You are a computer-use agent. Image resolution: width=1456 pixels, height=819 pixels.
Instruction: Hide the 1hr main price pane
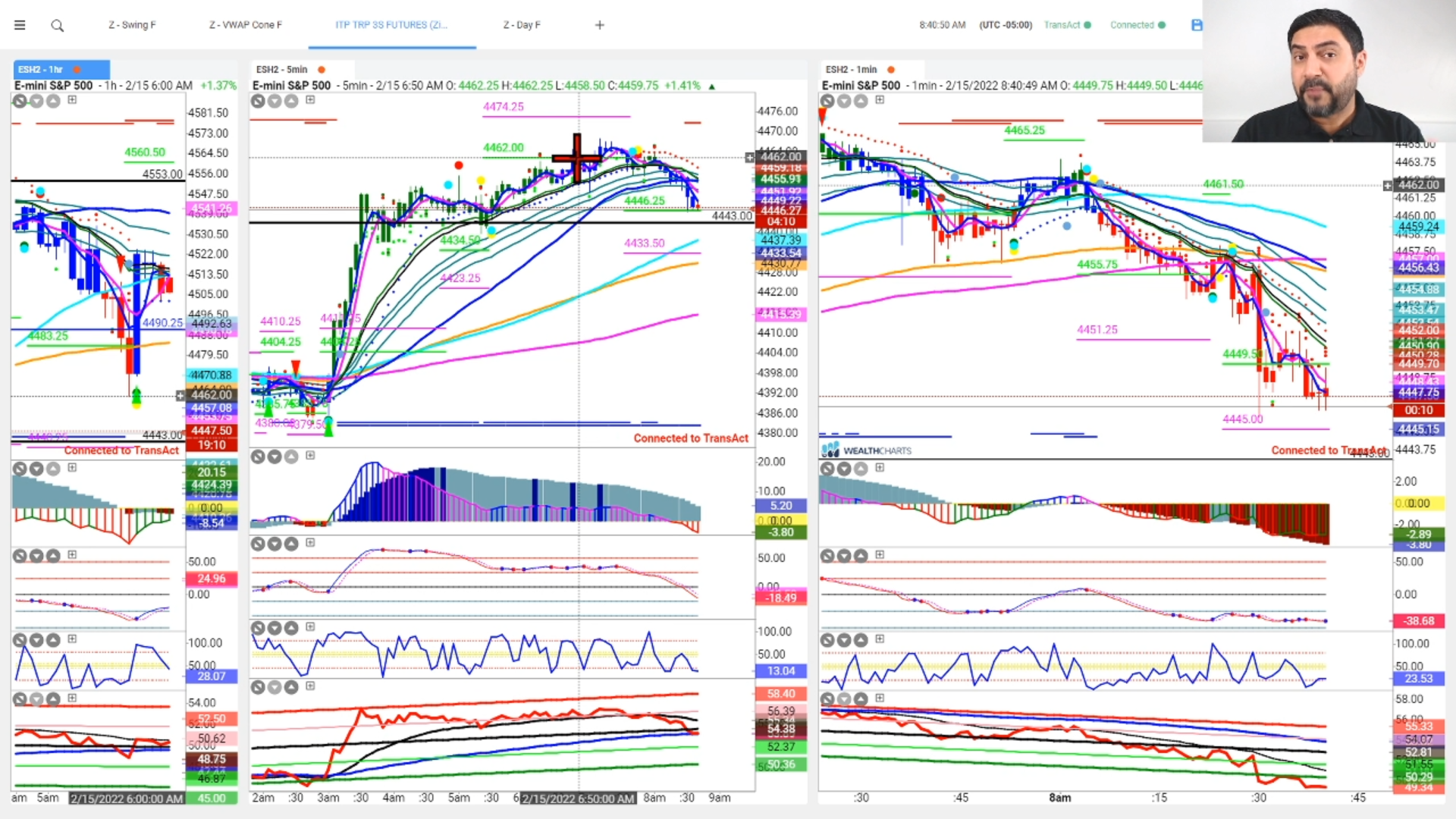20,101
